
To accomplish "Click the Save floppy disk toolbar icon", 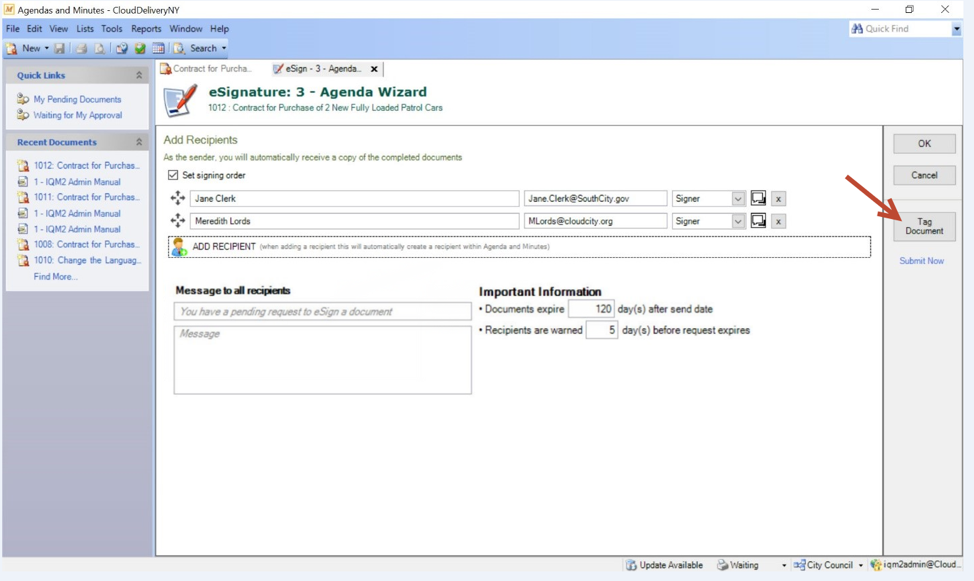I will (60, 48).
